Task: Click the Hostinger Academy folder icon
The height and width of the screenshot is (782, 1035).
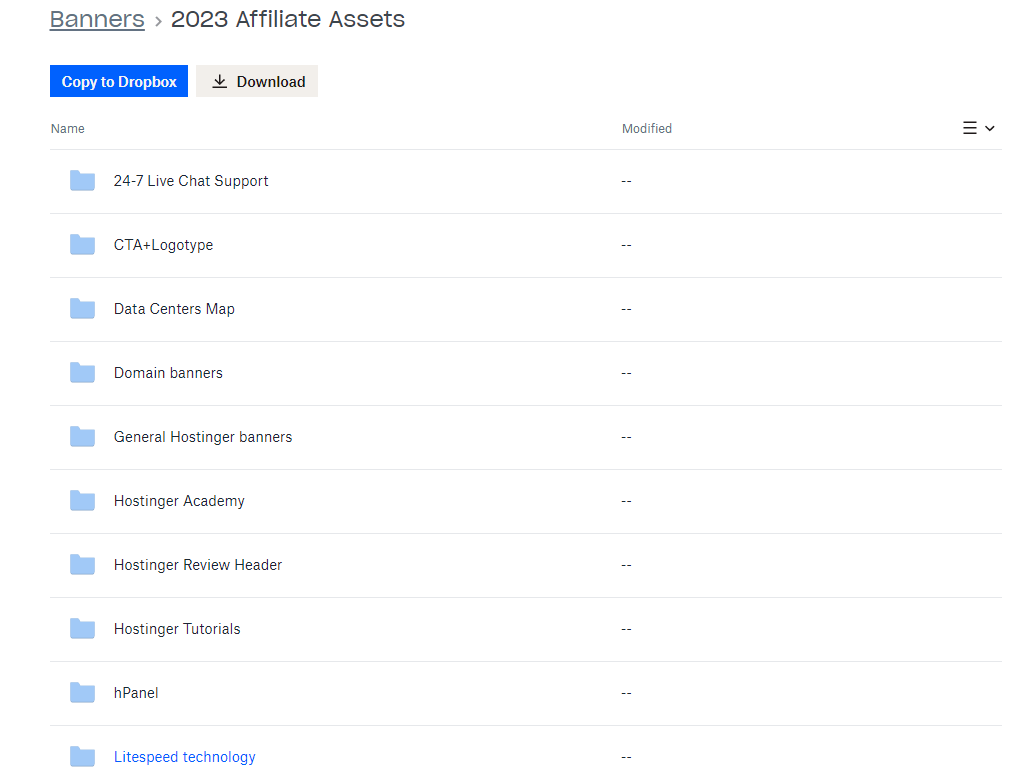Action: point(82,501)
